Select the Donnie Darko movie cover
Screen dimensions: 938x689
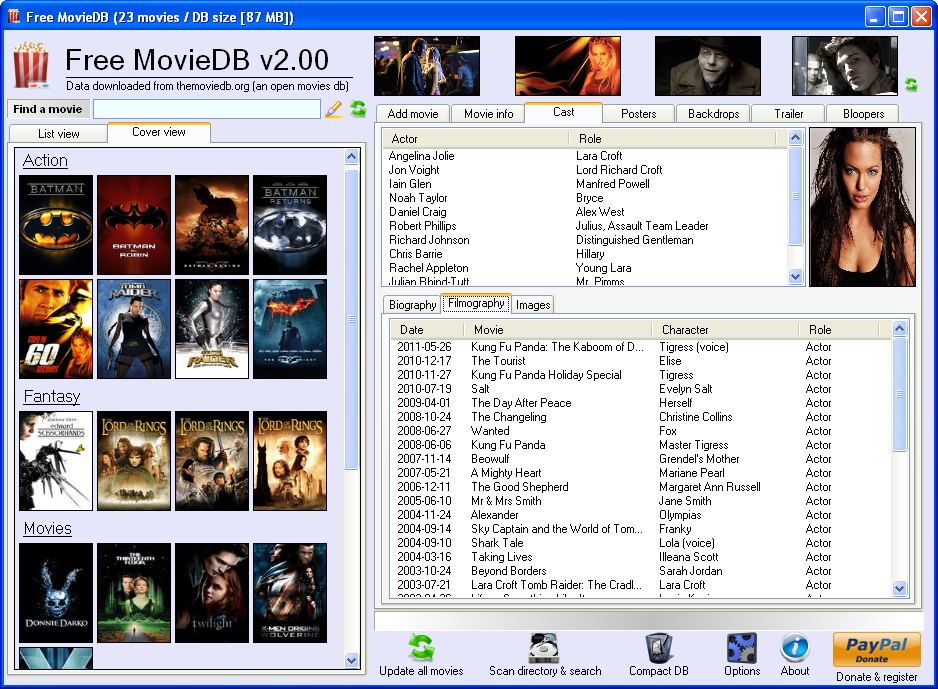[56, 593]
